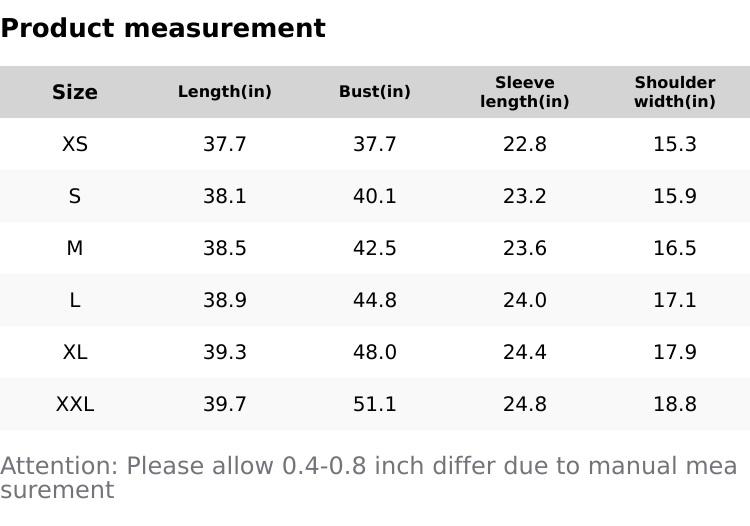Click the XXL bust value 51.1

click(x=375, y=404)
